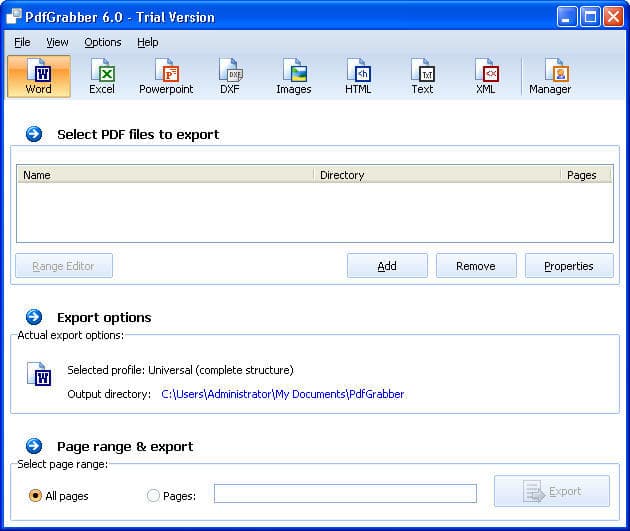This screenshot has width=630, height=531.
Task: Click the PdfGrabber title bar app icon
Action: click(x=14, y=16)
